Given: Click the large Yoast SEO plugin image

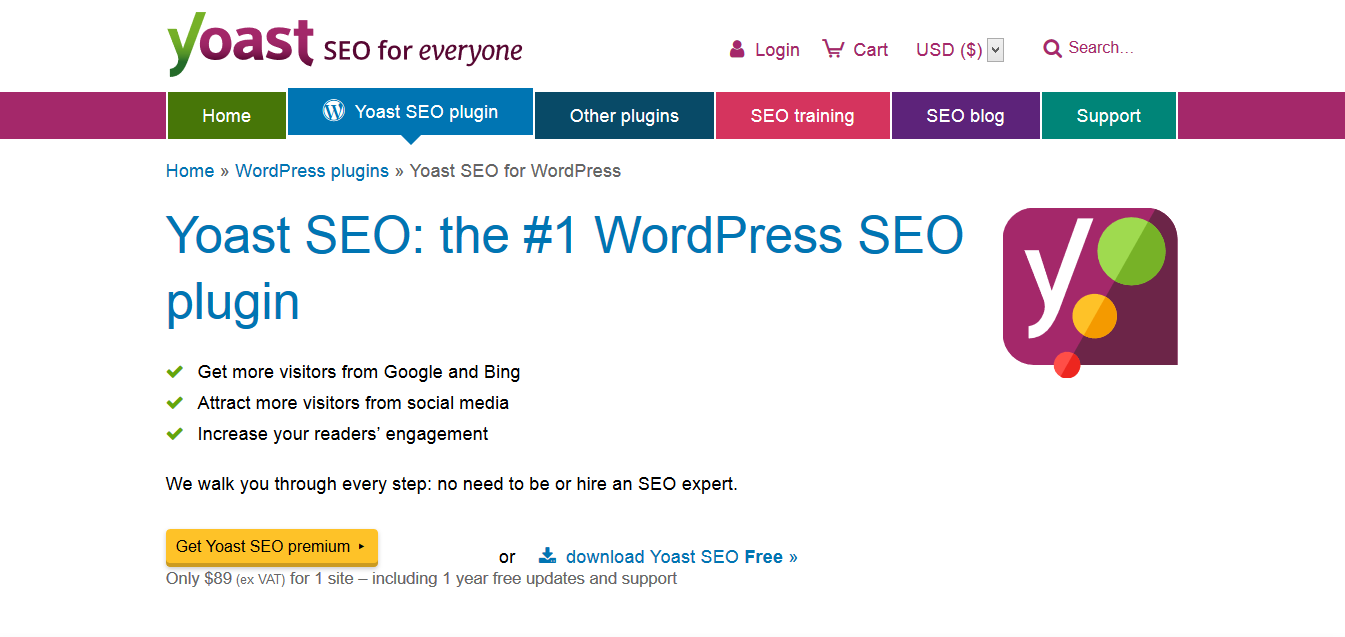Looking at the screenshot, I should click(1090, 292).
